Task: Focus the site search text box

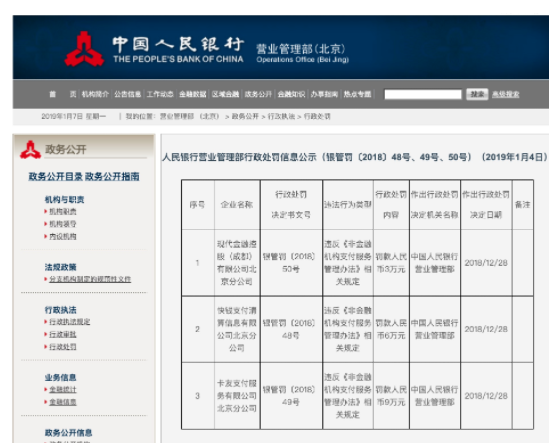Action: (x=423, y=94)
